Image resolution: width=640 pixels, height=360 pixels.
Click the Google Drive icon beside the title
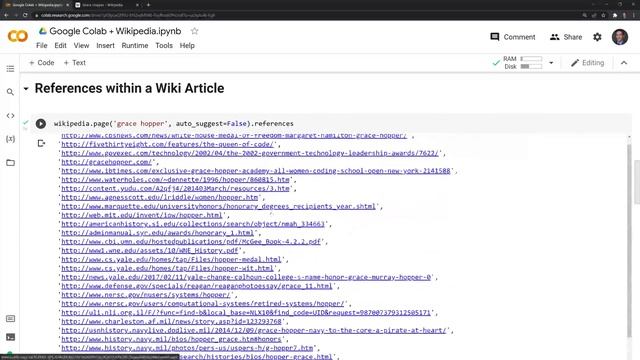point(42,31)
